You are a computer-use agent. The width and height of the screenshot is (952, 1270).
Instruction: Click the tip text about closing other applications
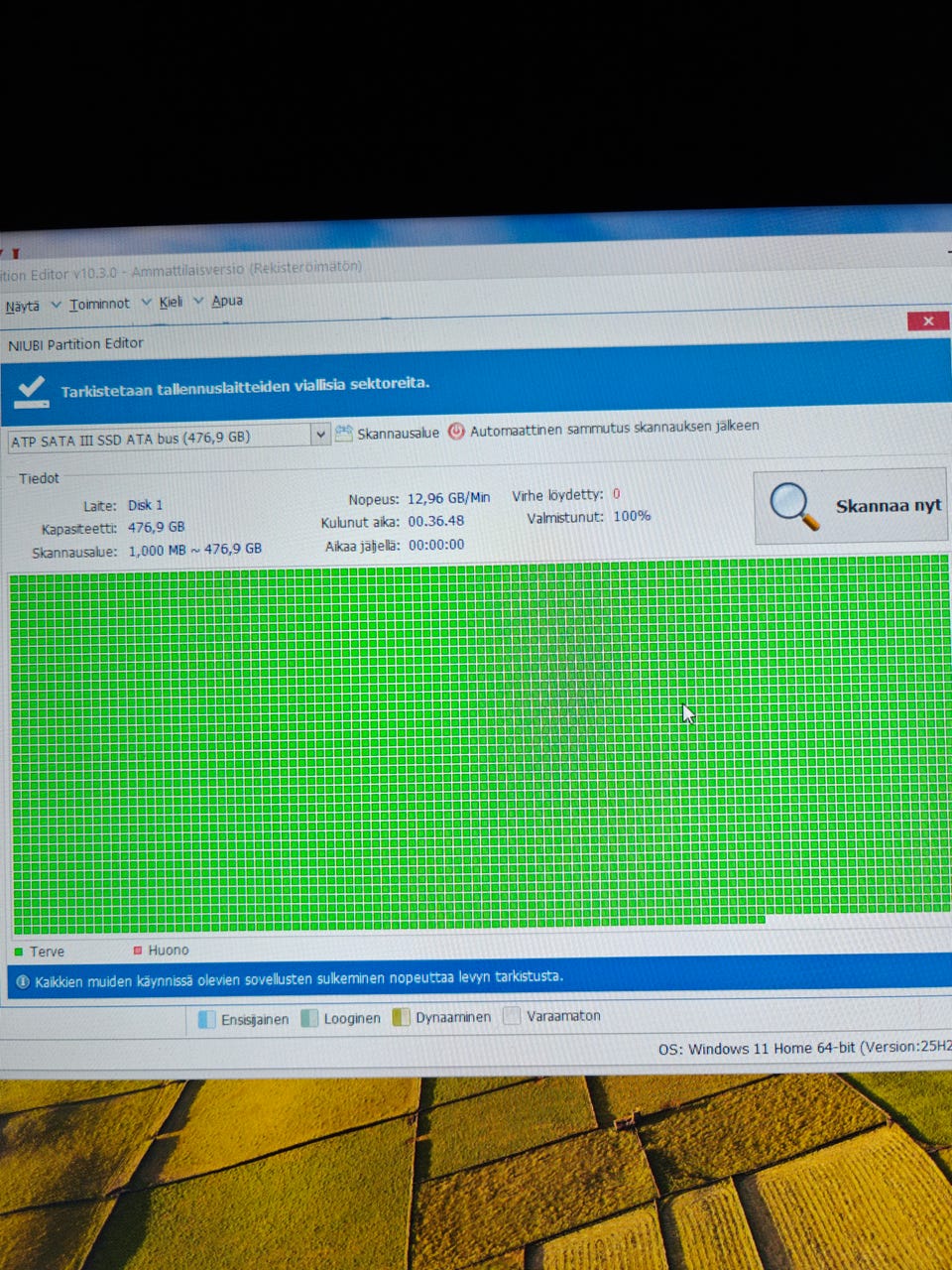point(298,979)
